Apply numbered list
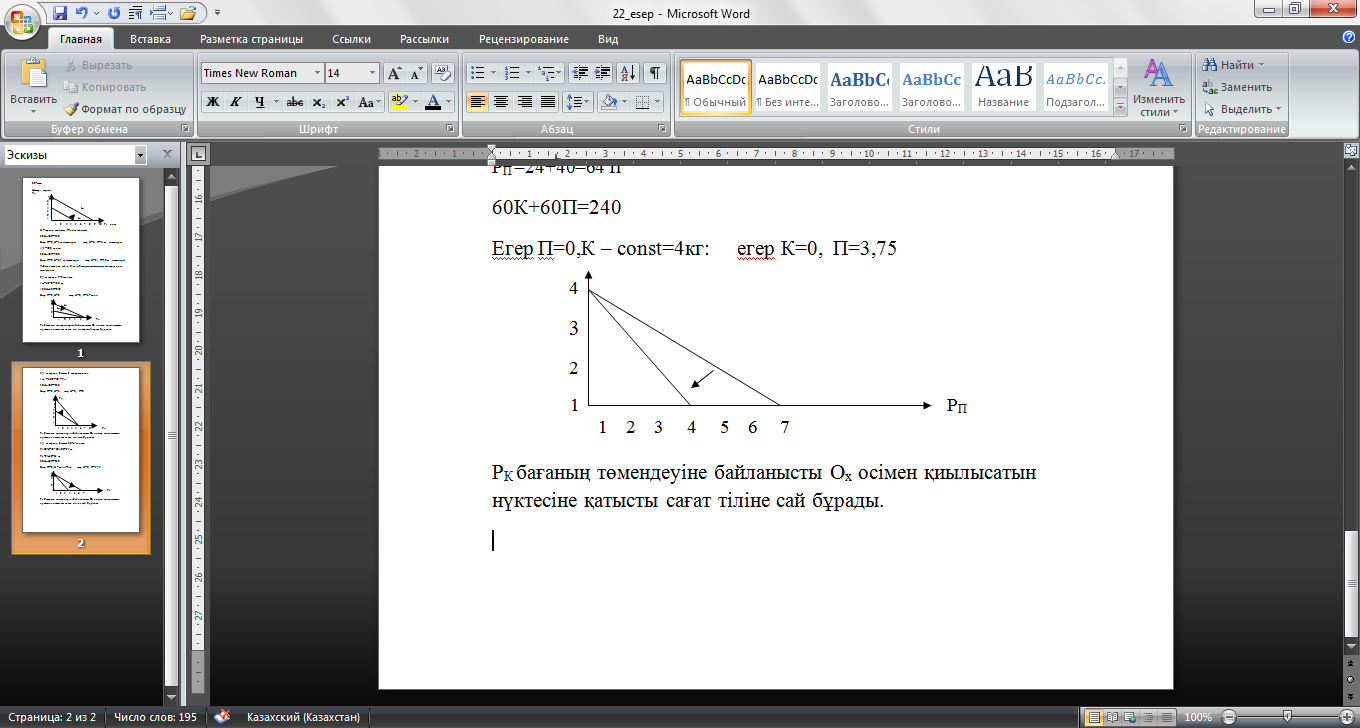The image size is (1360, 728). tap(513, 73)
